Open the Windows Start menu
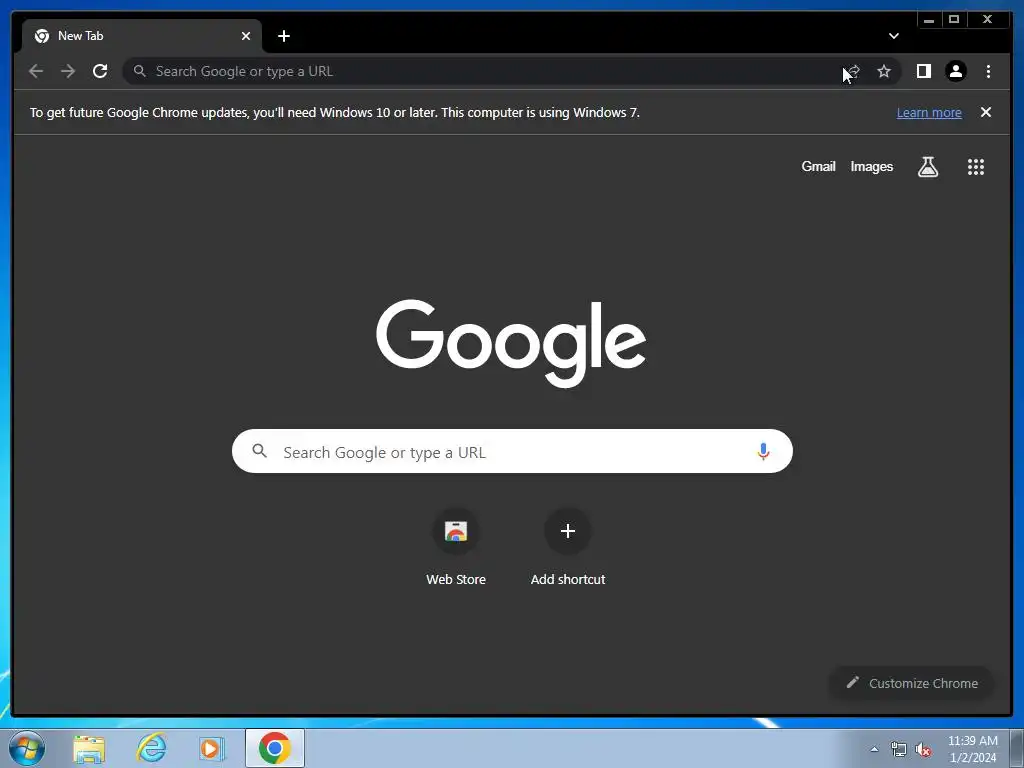This screenshot has height=768, width=1024. coord(27,748)
